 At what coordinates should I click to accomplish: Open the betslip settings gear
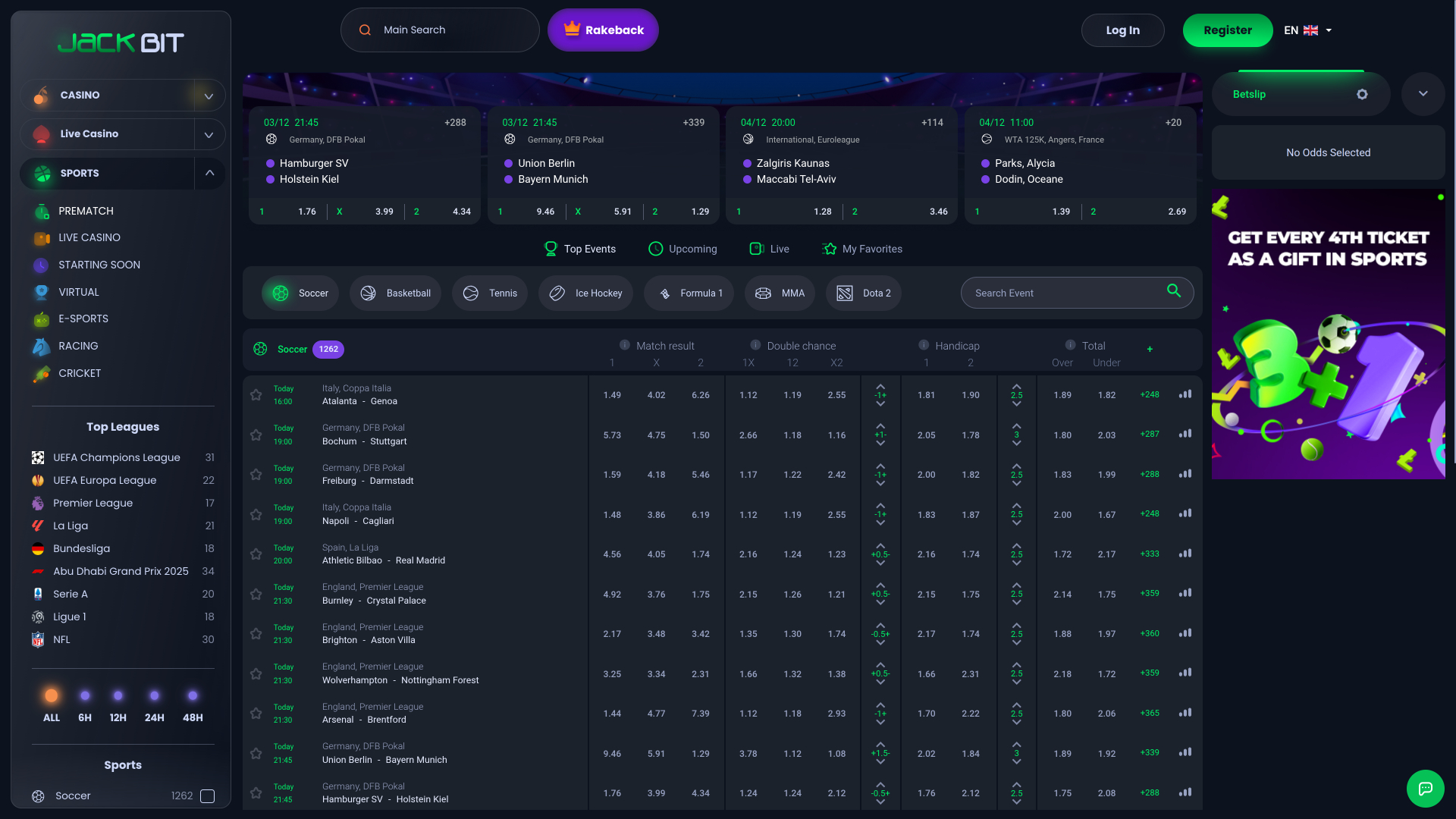[x=1363, y=94]
